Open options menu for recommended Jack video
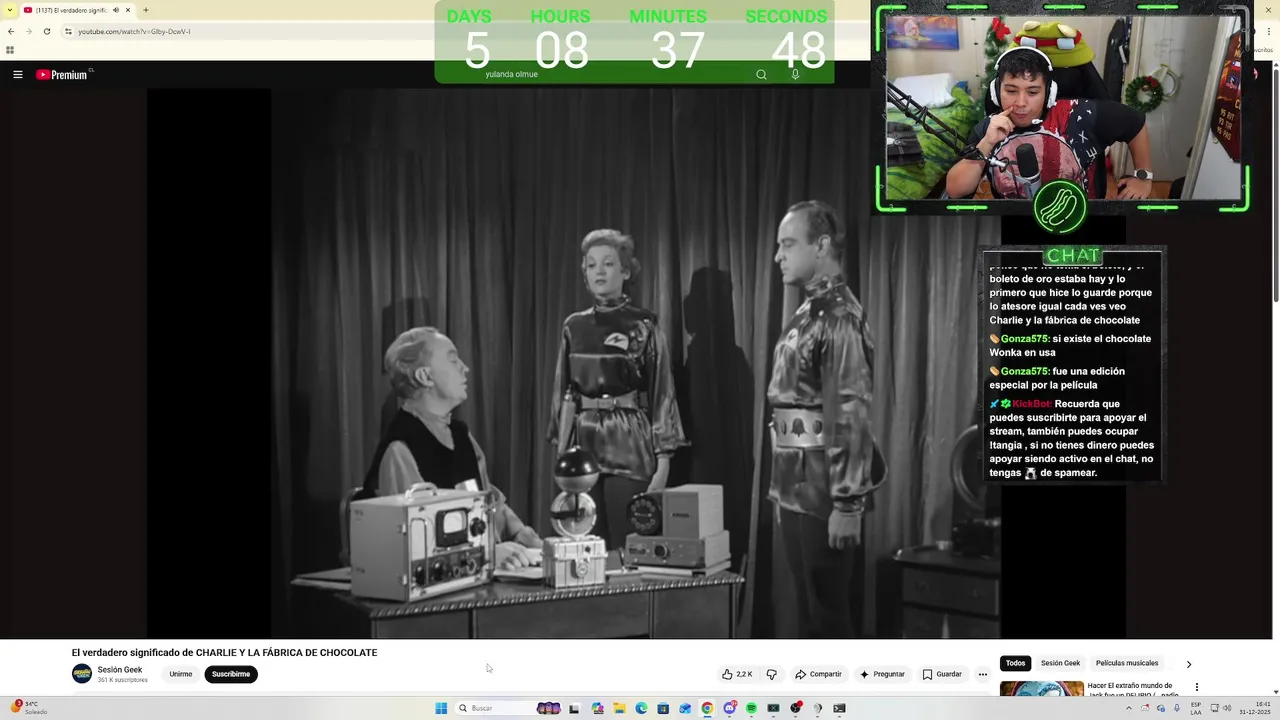The height and width of the screenshot is (720, 1280). (x=1196, y=687)
